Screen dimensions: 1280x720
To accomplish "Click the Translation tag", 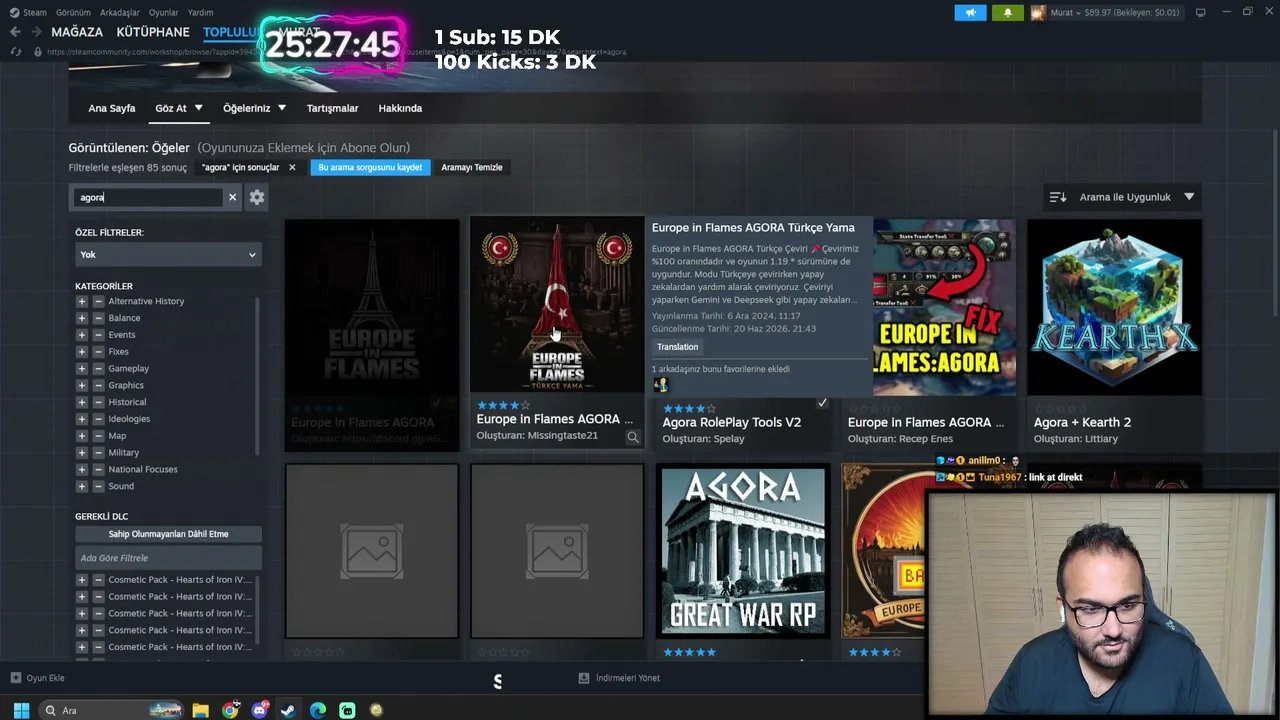I will [678, 347].
